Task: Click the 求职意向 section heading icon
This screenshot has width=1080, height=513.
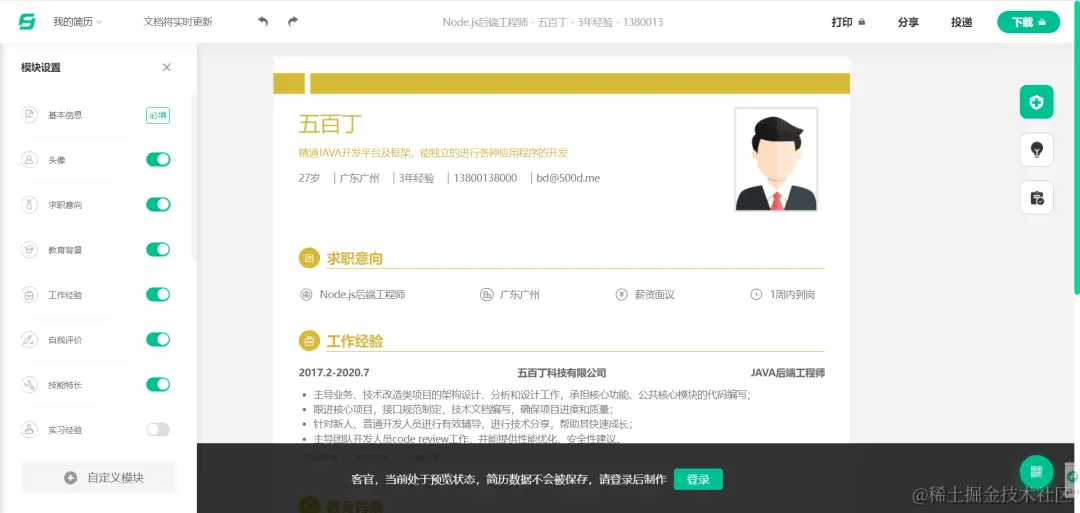Action: coord(309,258)
